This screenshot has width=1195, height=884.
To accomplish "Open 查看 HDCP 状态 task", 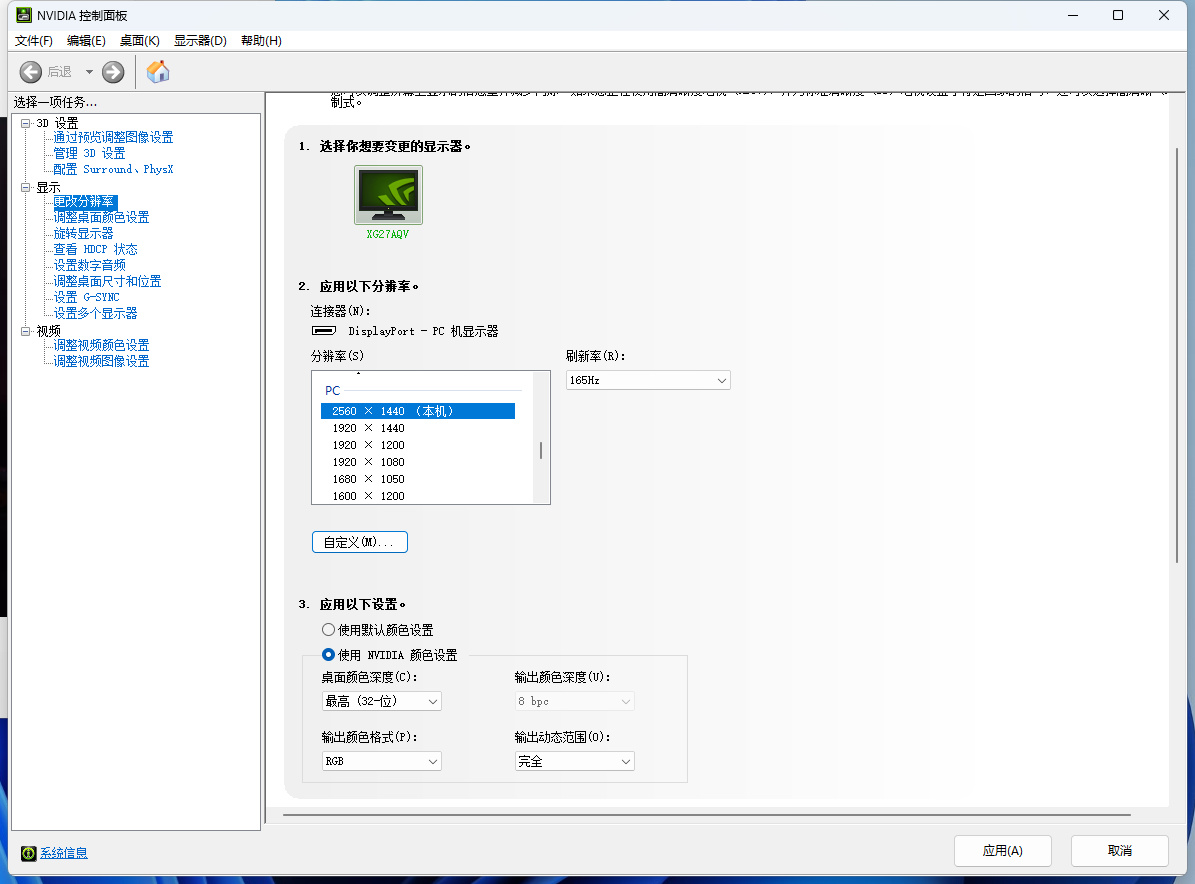I will 95,249.
